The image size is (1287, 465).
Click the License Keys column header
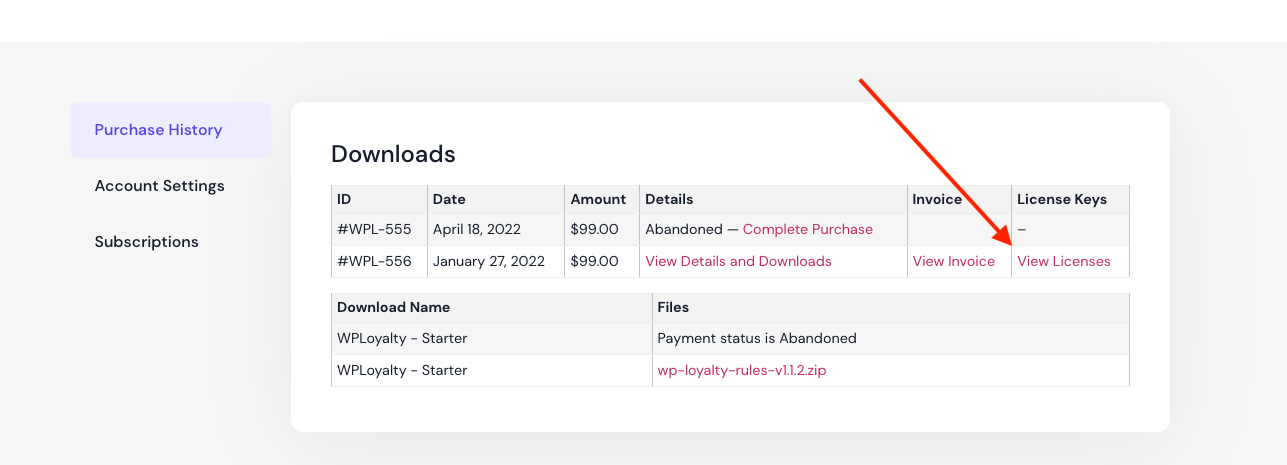[1061, 199]
